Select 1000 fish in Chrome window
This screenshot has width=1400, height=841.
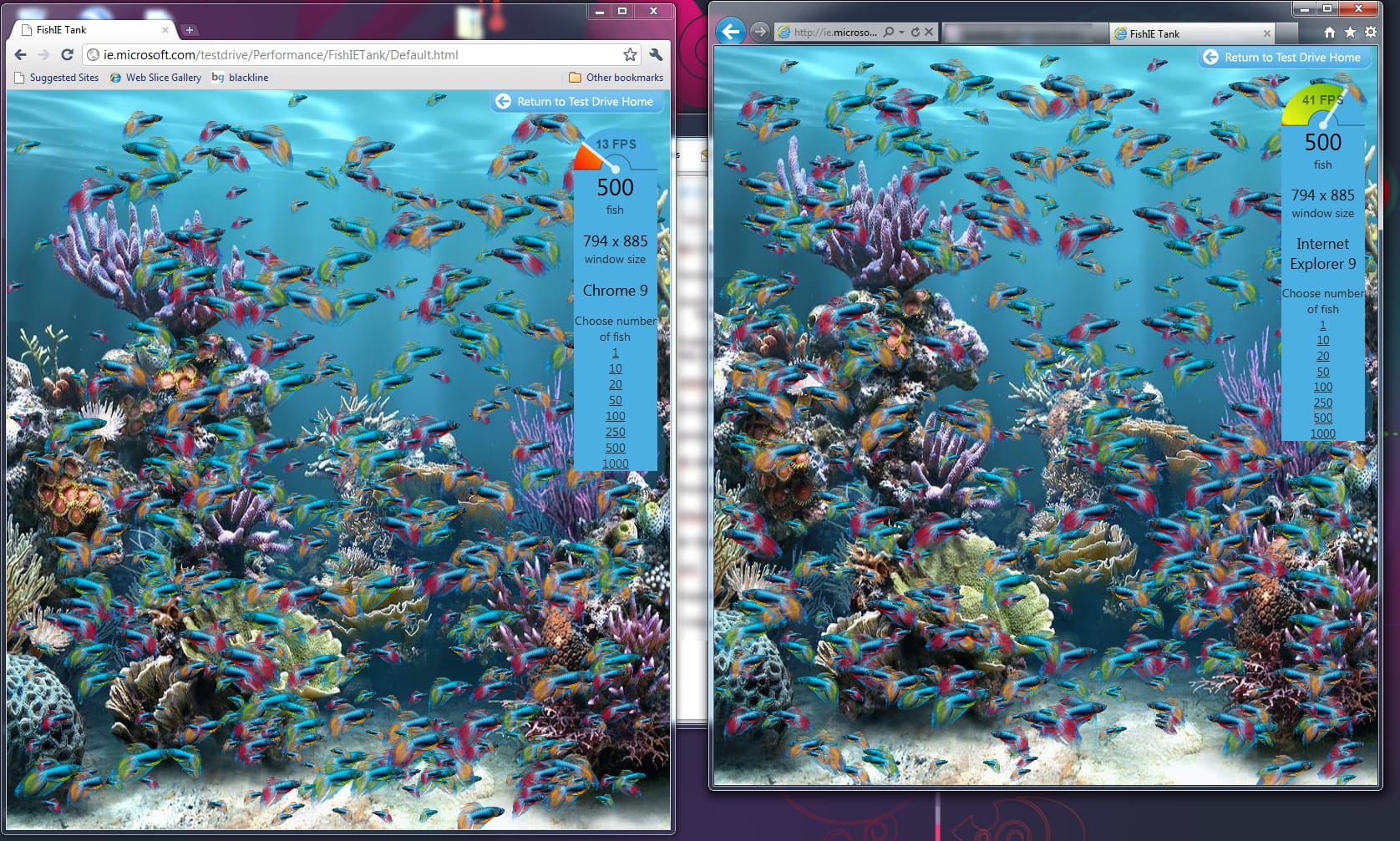(x=615, y=464)
